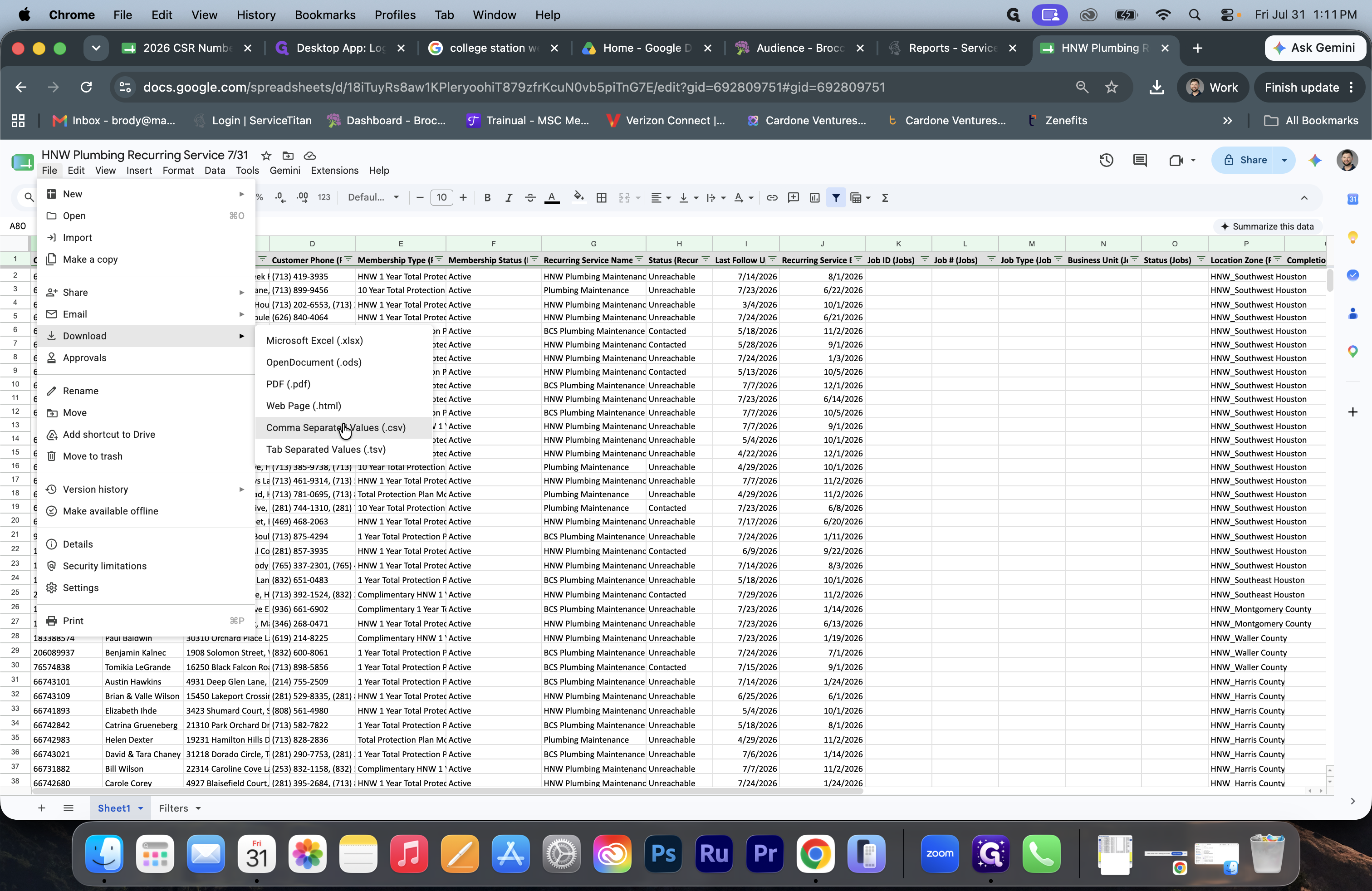
Task: Click the insert comment icon
Action: pos(793,198)
